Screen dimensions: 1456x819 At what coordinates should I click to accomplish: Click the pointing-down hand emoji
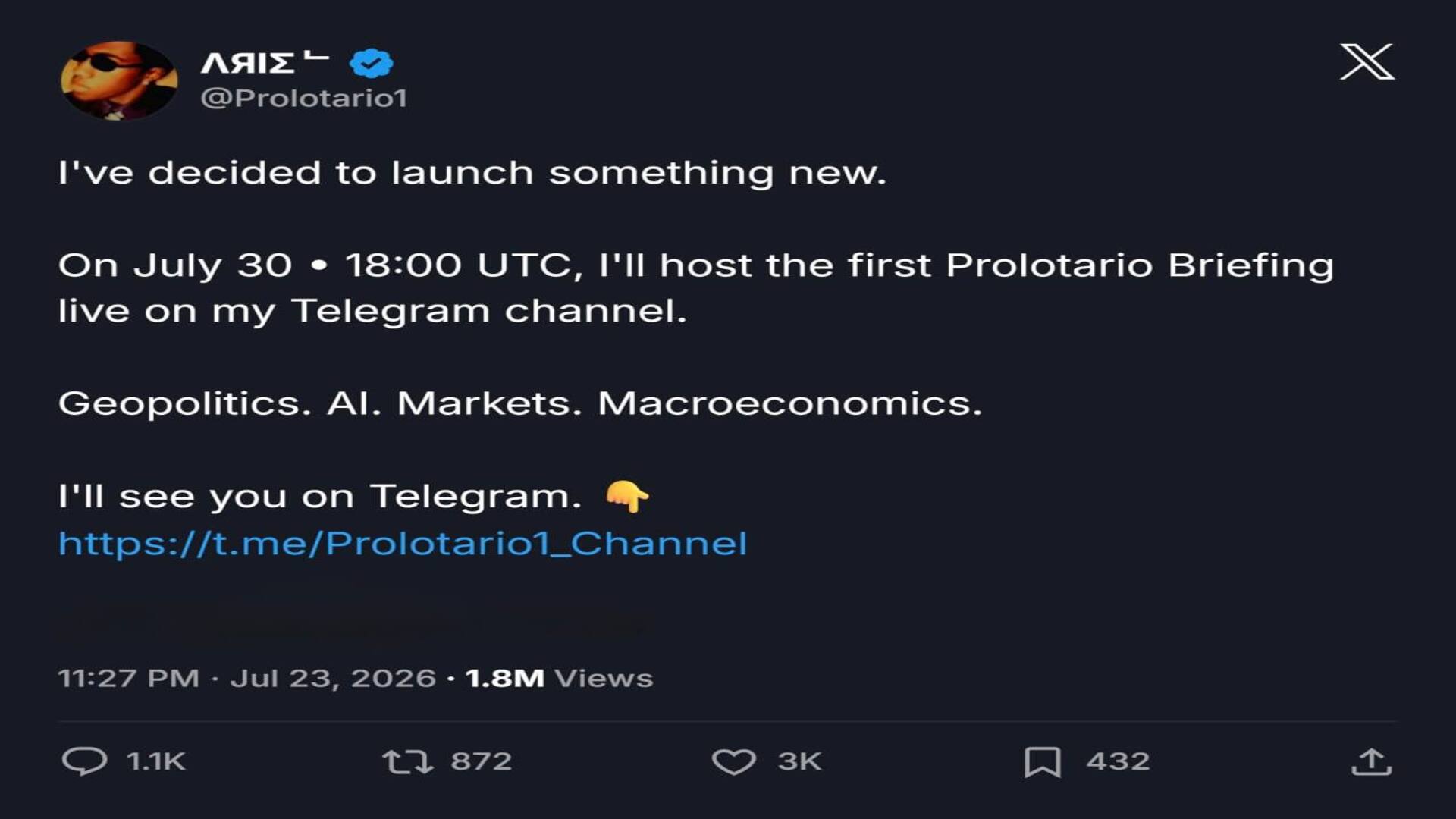[x=627, y=497]
